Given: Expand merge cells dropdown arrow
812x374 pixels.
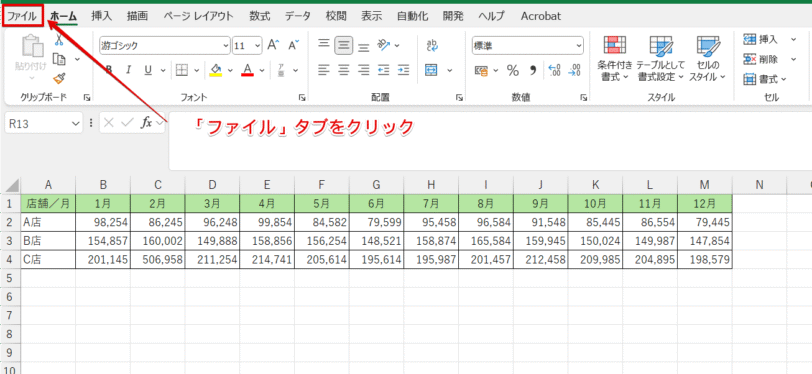Looking at the screenshot, I should point(449,70).
